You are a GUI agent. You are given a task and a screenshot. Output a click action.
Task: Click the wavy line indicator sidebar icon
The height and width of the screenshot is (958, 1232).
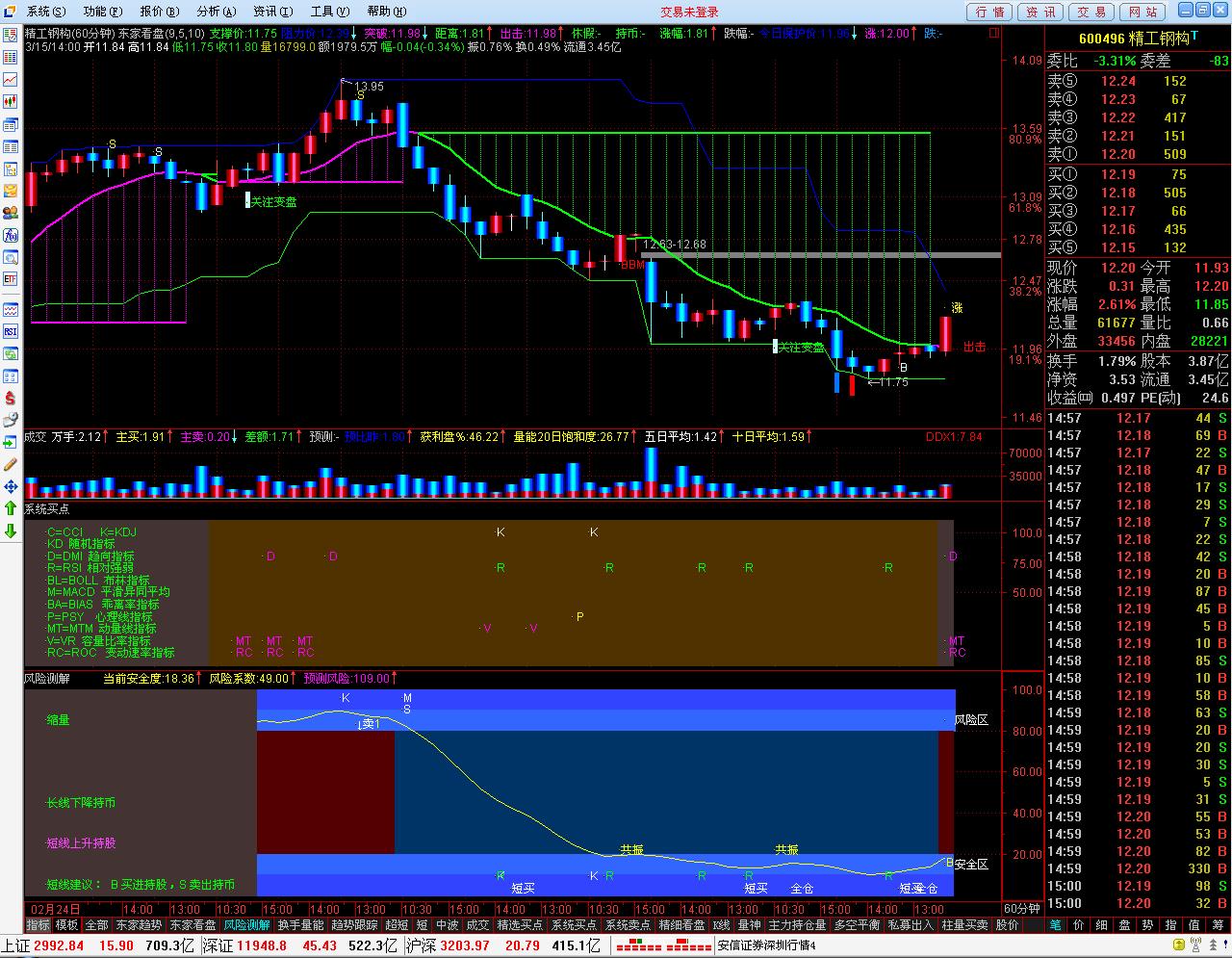(11, 309)
